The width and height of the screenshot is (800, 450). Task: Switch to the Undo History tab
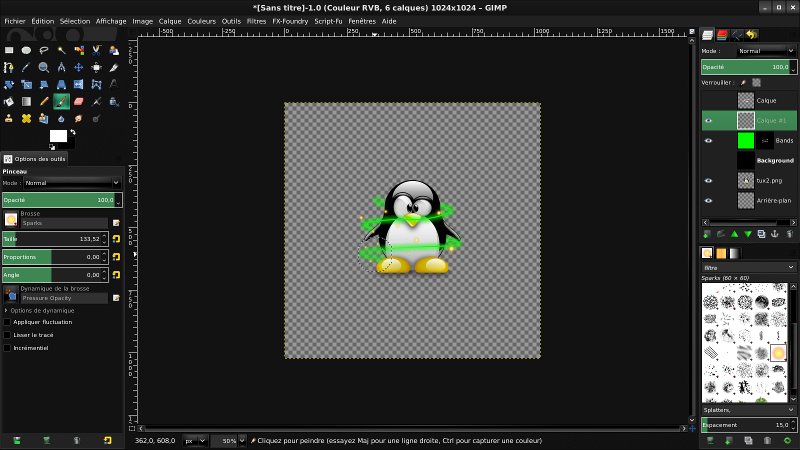[x=752, y=35]
